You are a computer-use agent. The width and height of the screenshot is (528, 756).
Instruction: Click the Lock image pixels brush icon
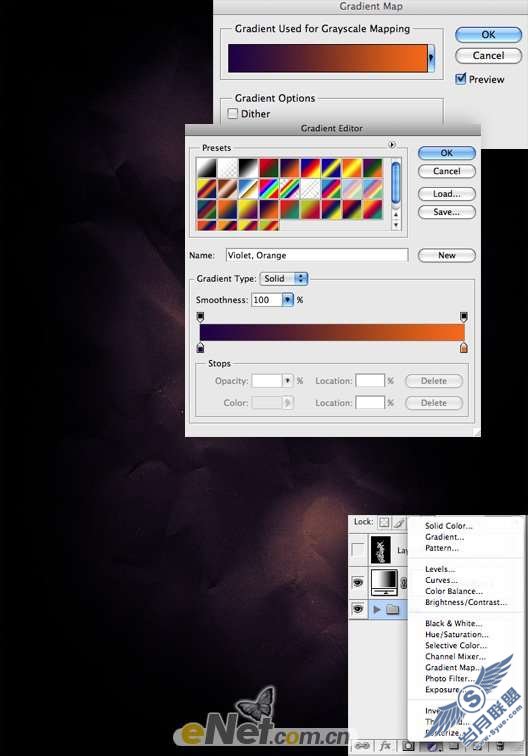coord(399,522)
